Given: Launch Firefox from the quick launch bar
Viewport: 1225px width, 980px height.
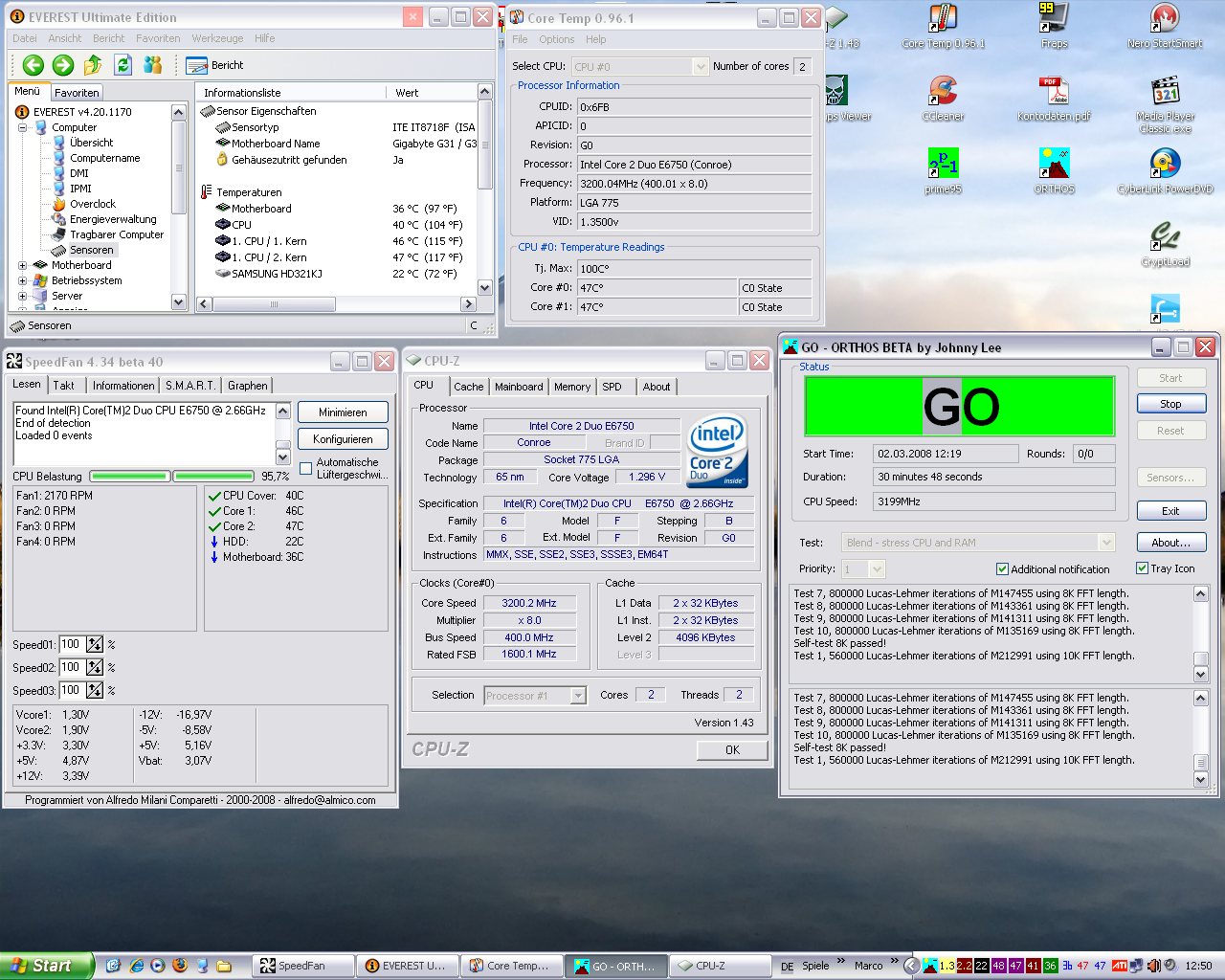Looking at the screenshot, I should pyautogui.click(x=179, y=966).
